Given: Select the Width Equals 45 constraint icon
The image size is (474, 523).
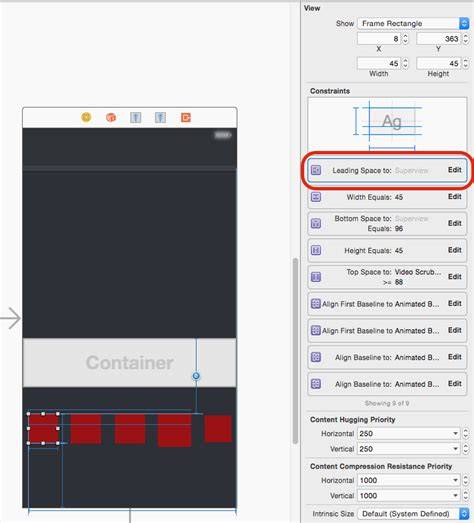Looking at the screenshot, I should pos(316,197).
